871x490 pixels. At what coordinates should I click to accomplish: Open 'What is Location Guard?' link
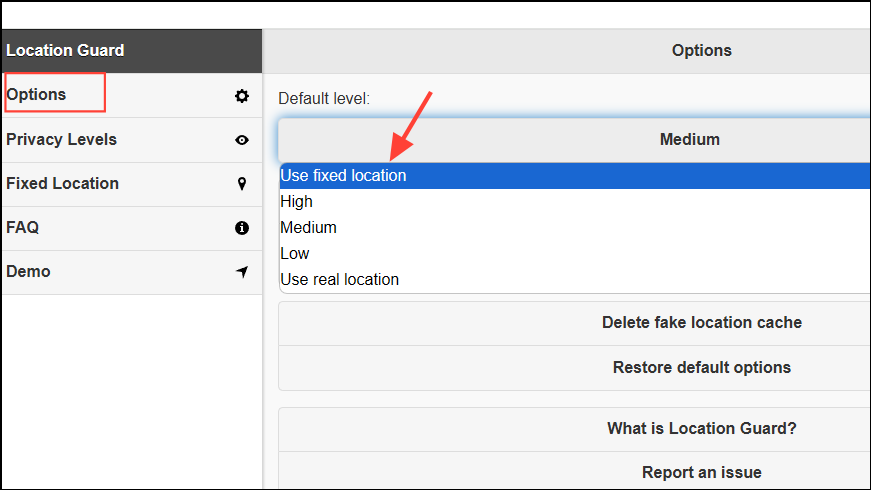pyautogui.click(x=701, y=429)
